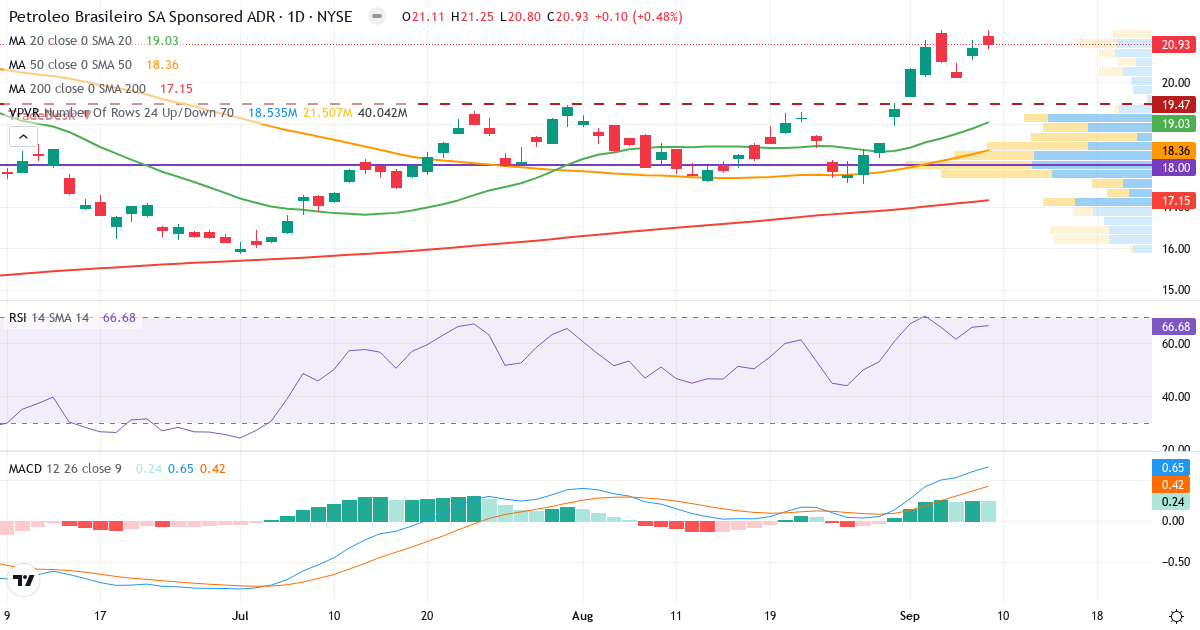The width and height of the screenshot is (1200, 630).
Task: Click the orange 0.42 signal axis label
Action: pyautogui.click(x=1170, y=486)
